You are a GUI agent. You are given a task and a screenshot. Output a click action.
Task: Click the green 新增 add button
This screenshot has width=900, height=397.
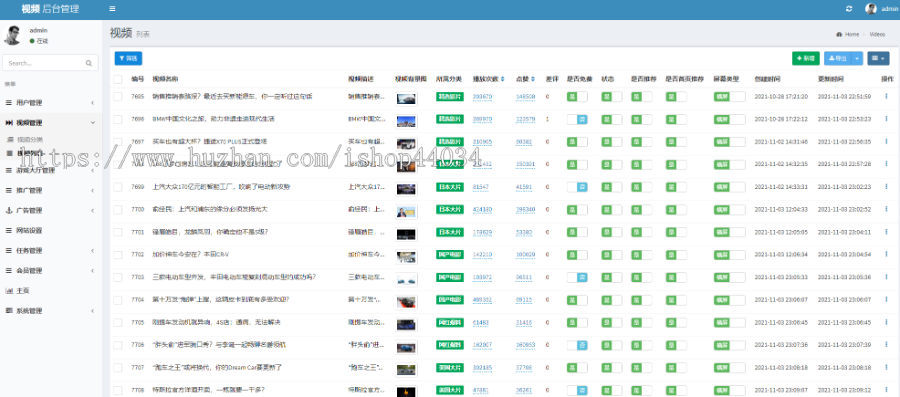pyautogui.click(x=806, y=59)
